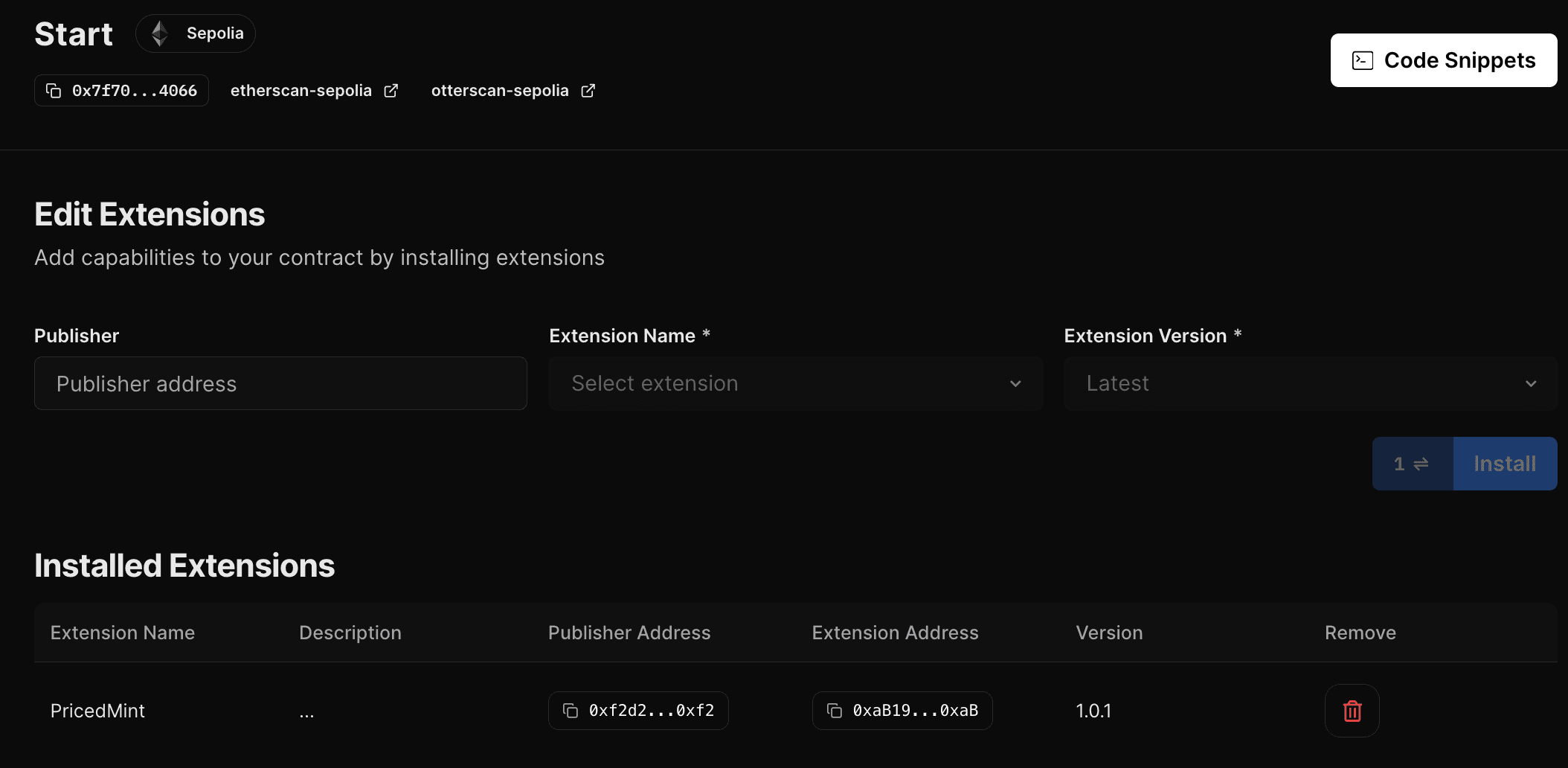The image size is (1568, 768).
Task: Select the PricedMint extension row name
Action: tap(97, 711)
